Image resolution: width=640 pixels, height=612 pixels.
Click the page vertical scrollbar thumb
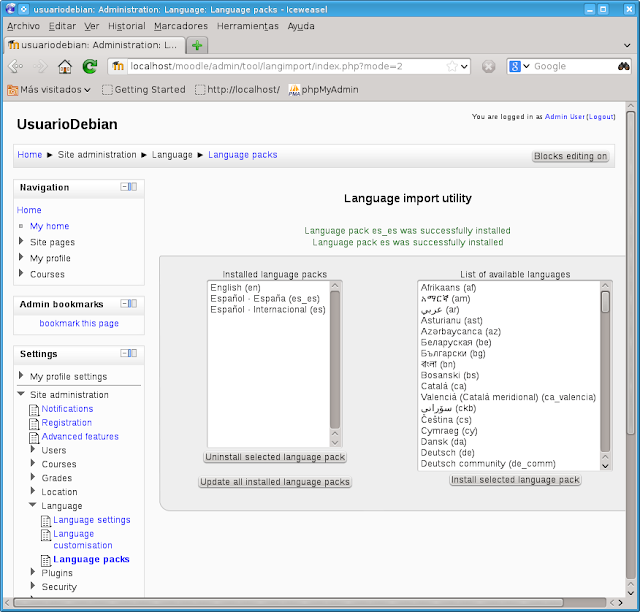pos(631,274)
